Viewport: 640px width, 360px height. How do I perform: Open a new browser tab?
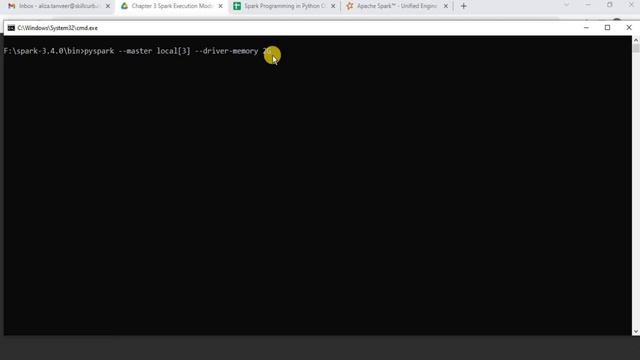point(463,6)
